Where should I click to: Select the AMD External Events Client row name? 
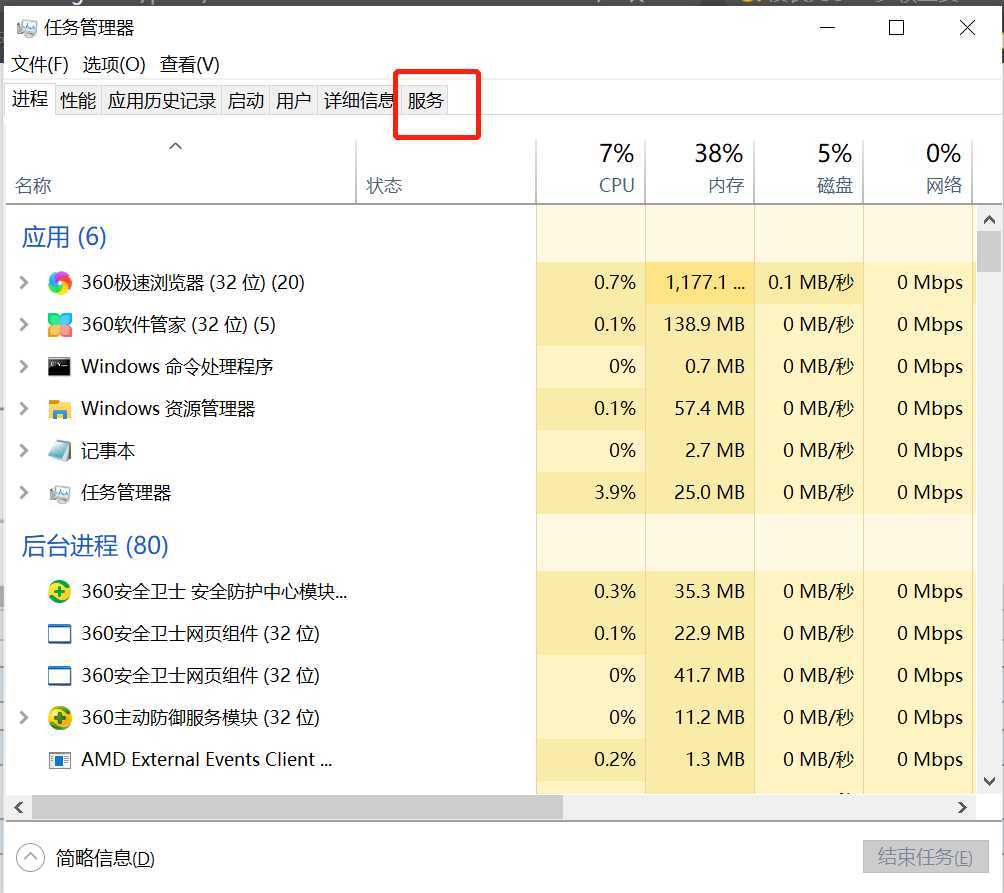coord(206,760)
